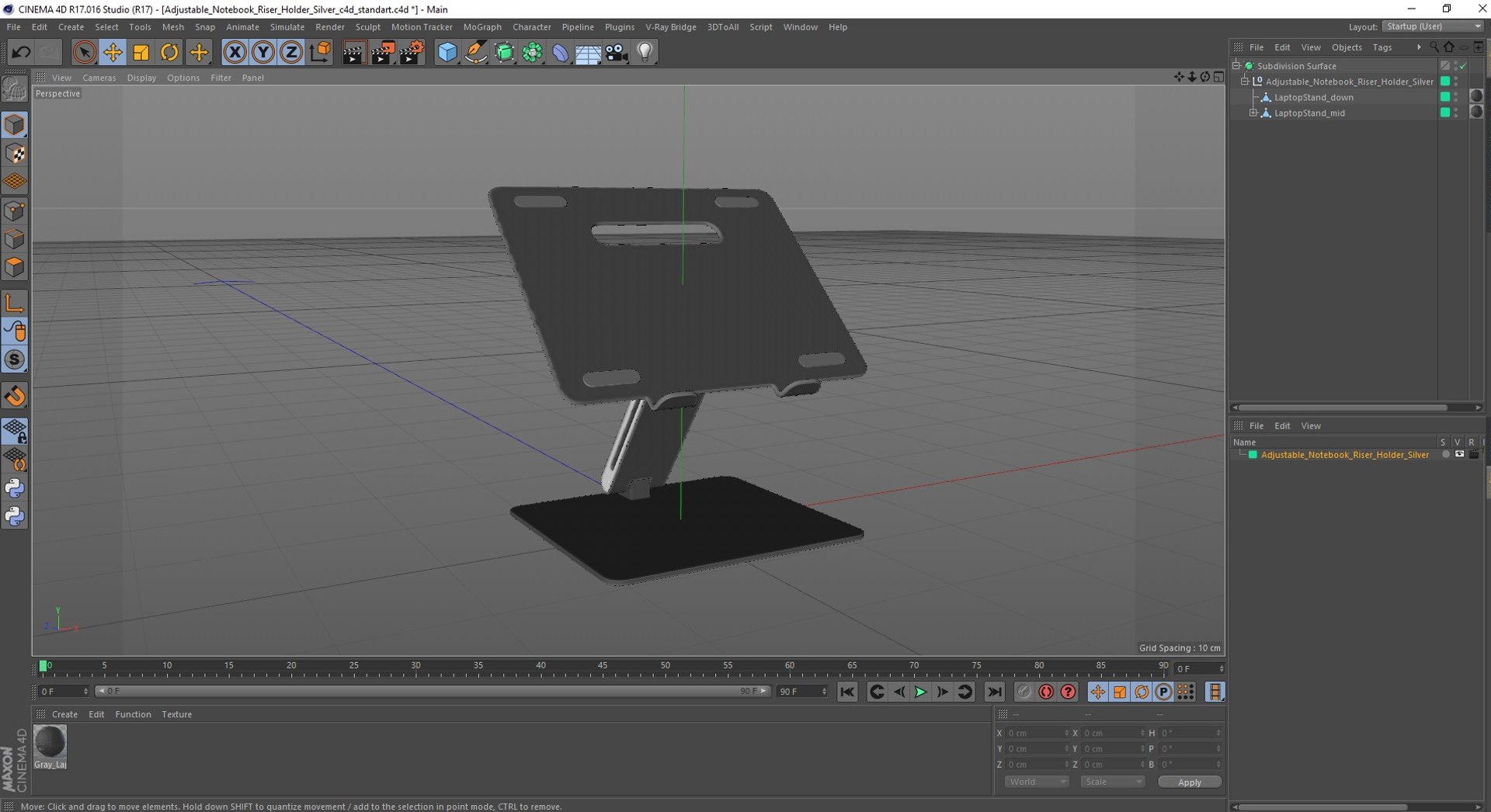1491x812 pixels.
Task: Open the material manager Texture menu
Action: click(x=176, y=714)
